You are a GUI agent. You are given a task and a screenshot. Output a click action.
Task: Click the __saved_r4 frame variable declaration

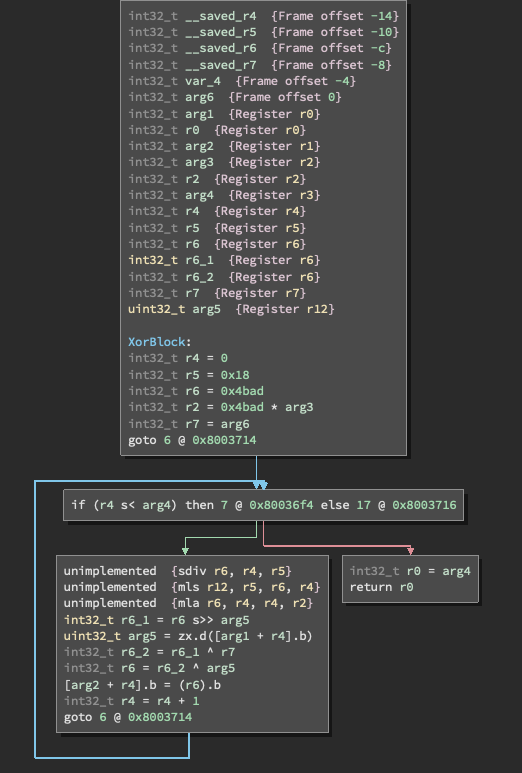coord(264,16)
